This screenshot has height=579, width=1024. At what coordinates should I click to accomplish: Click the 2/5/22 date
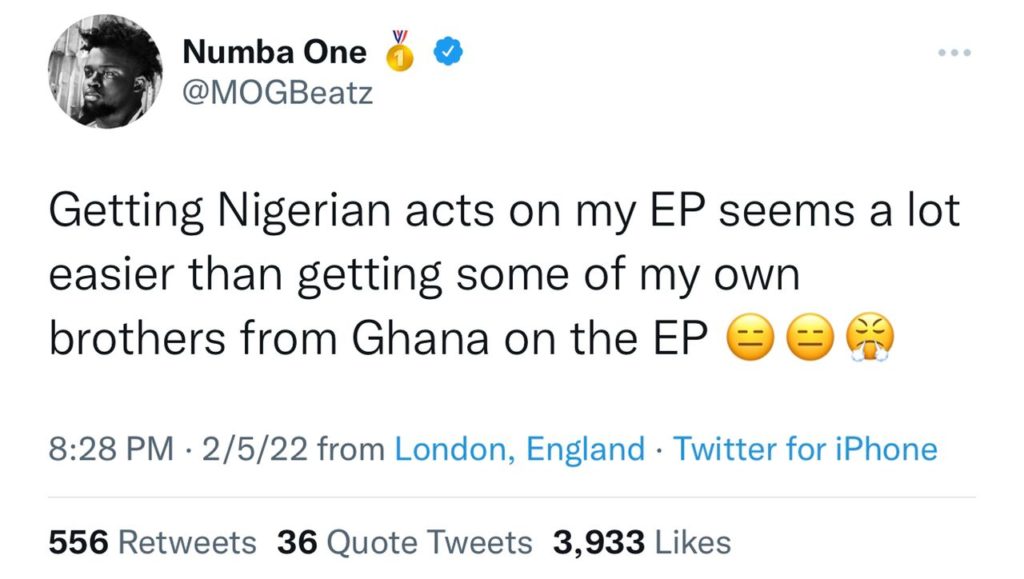(x=255, y=449)
